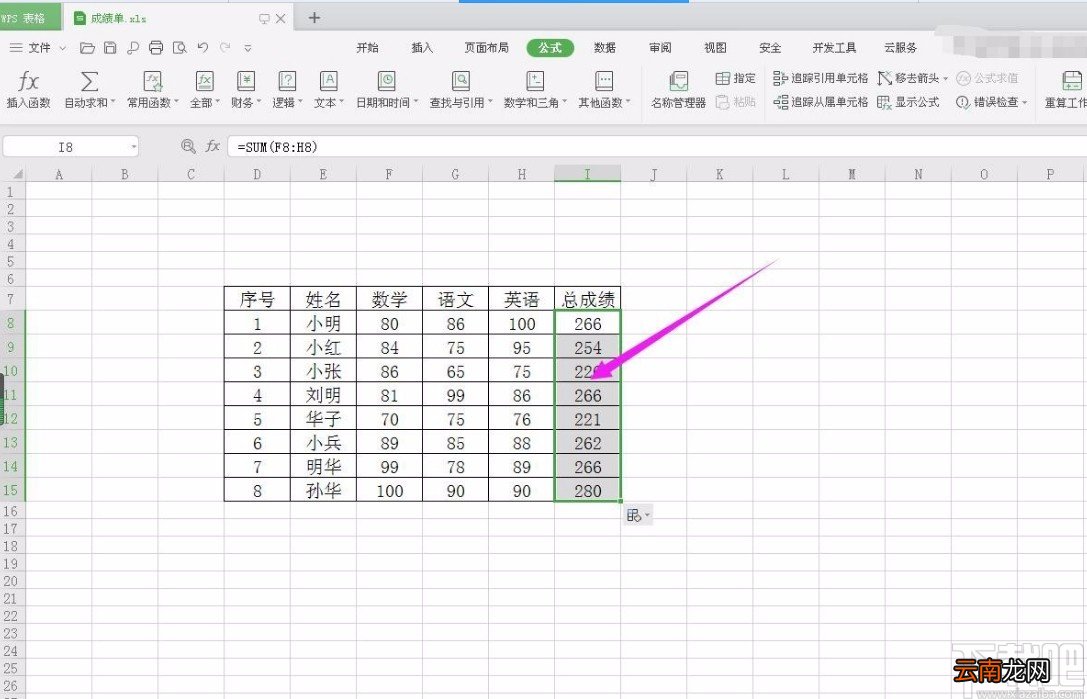Screen dimensions: 1087x699
Task: Switch to the 开发工具 tab
Action: pos(834,47)
